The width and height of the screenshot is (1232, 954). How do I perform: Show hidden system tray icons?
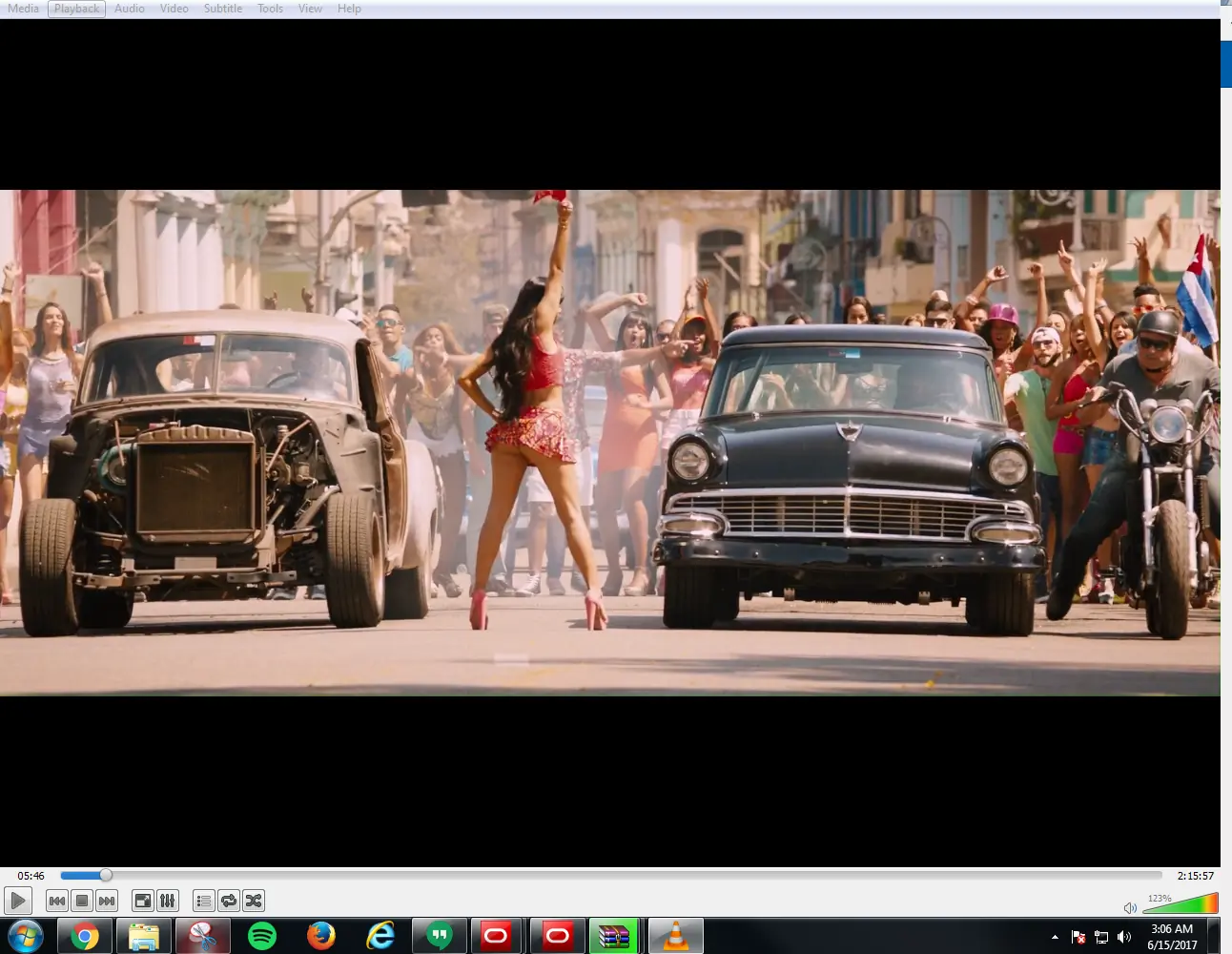coord(1055,937)
